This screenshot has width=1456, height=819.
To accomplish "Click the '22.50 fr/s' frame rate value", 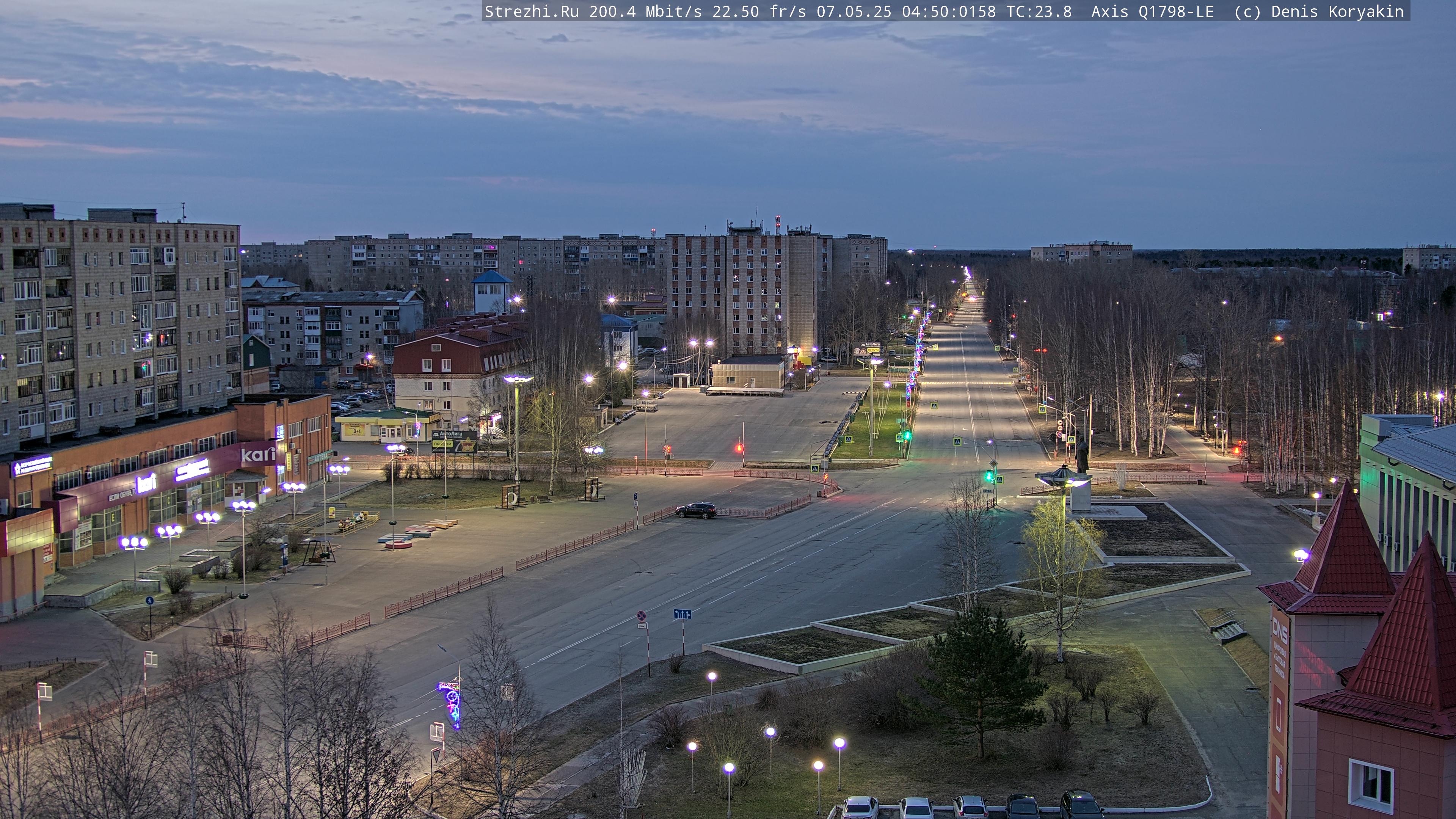I will coord(759,12).
